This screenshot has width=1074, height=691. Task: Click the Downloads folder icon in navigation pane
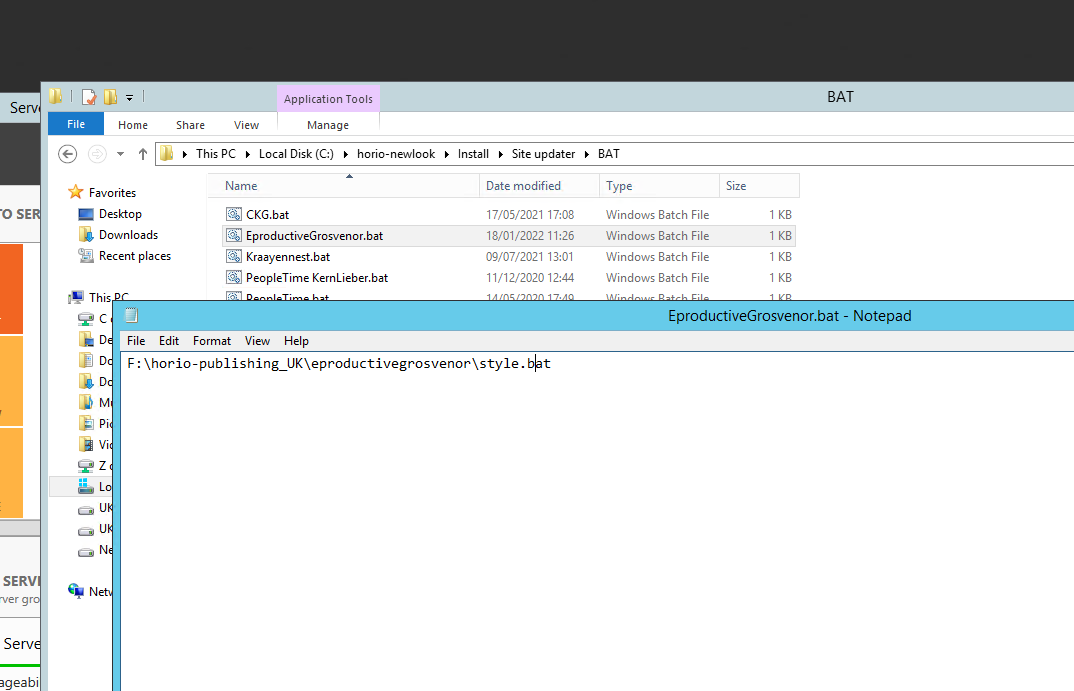(86, 235)
